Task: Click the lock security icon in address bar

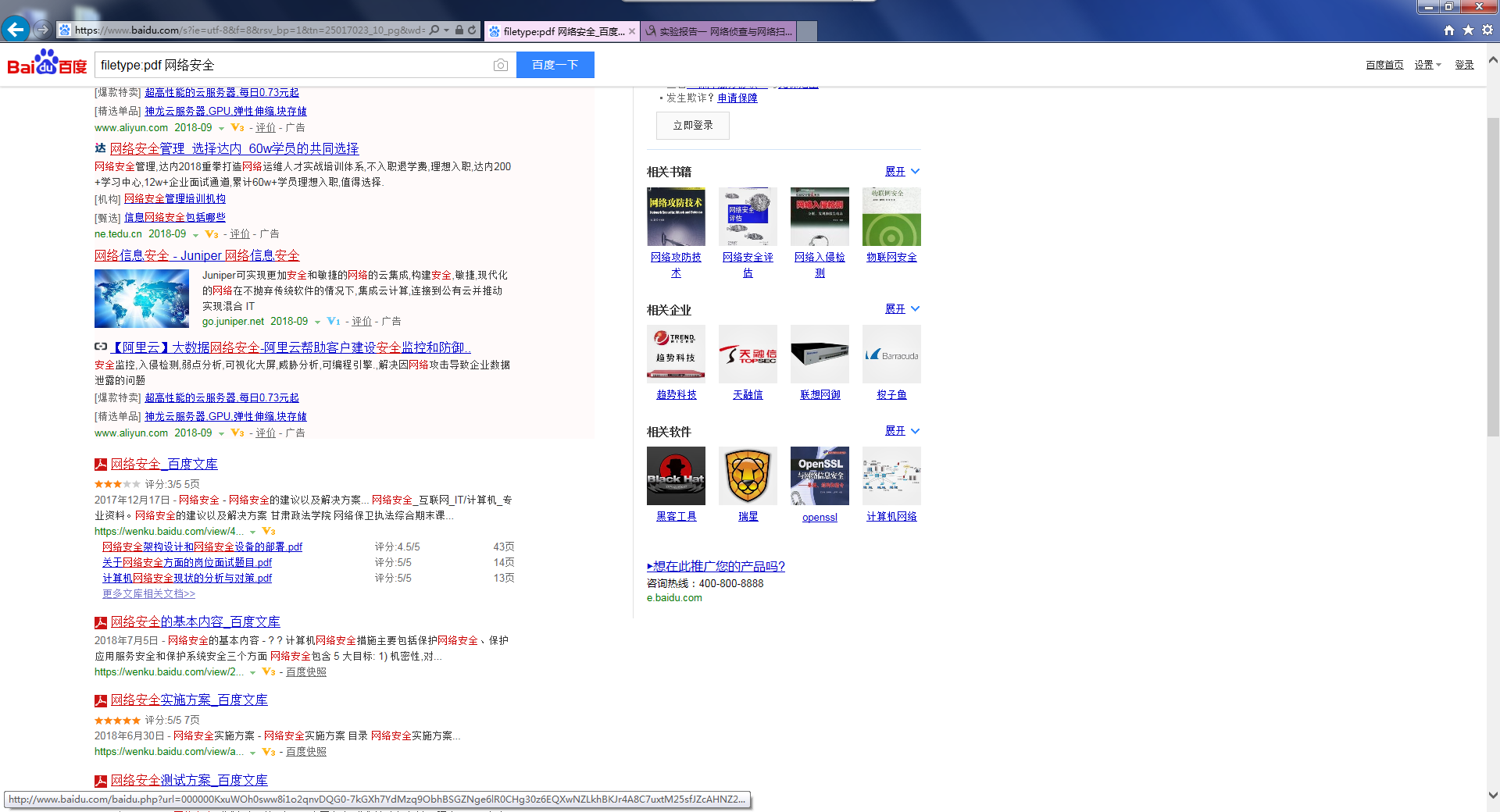Action: (x=459, y=30)
